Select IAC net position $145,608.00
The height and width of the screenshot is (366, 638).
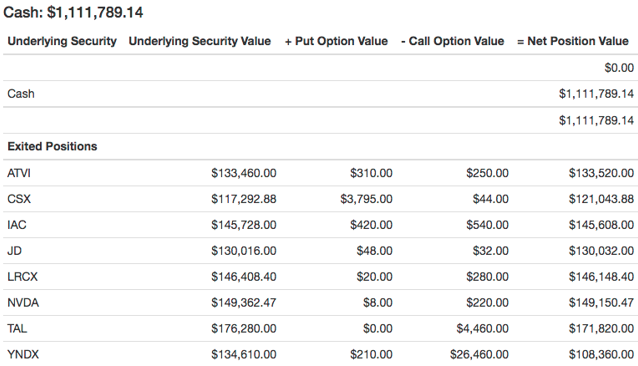pos(601,225)
